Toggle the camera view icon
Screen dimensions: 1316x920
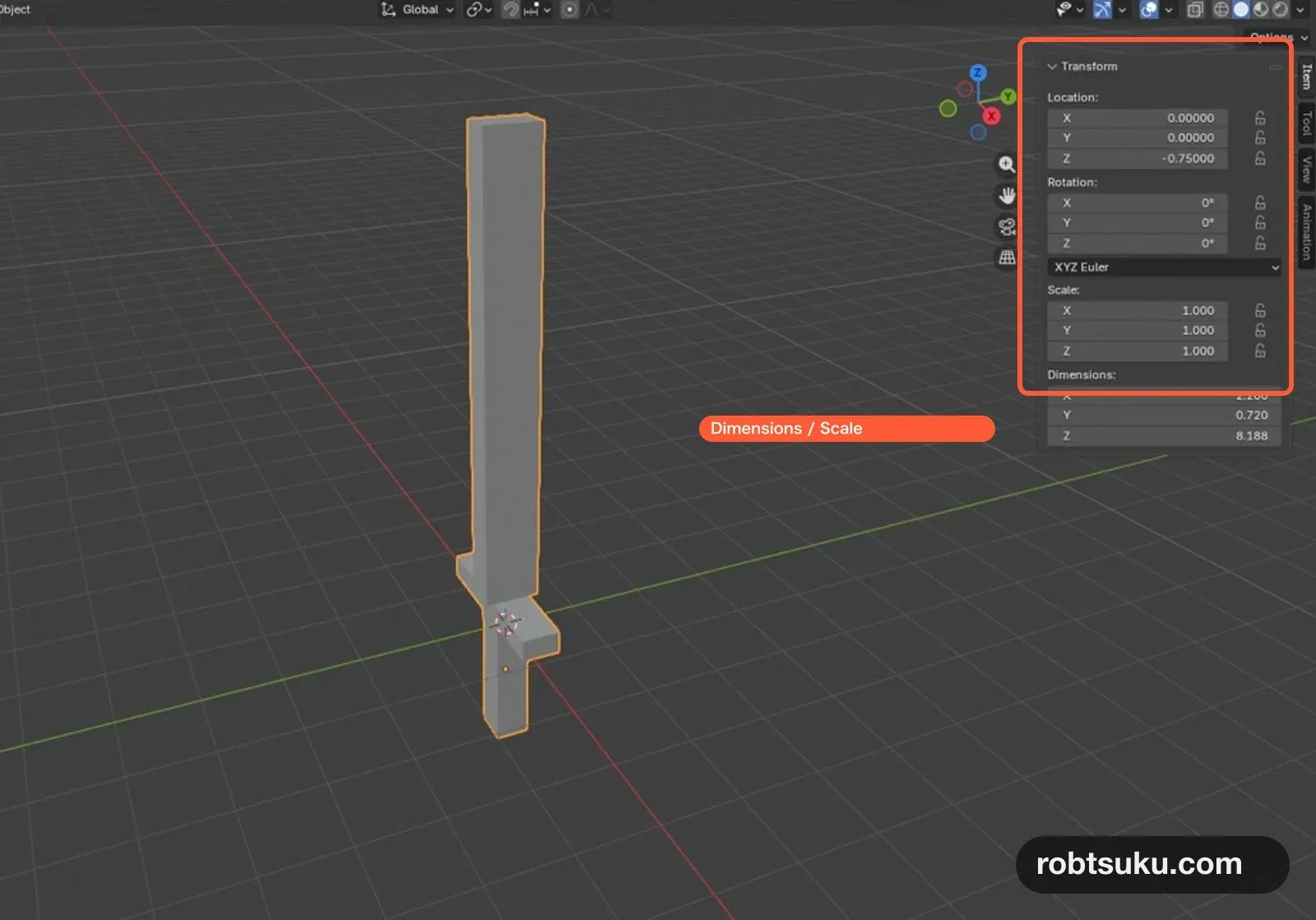1007,227
